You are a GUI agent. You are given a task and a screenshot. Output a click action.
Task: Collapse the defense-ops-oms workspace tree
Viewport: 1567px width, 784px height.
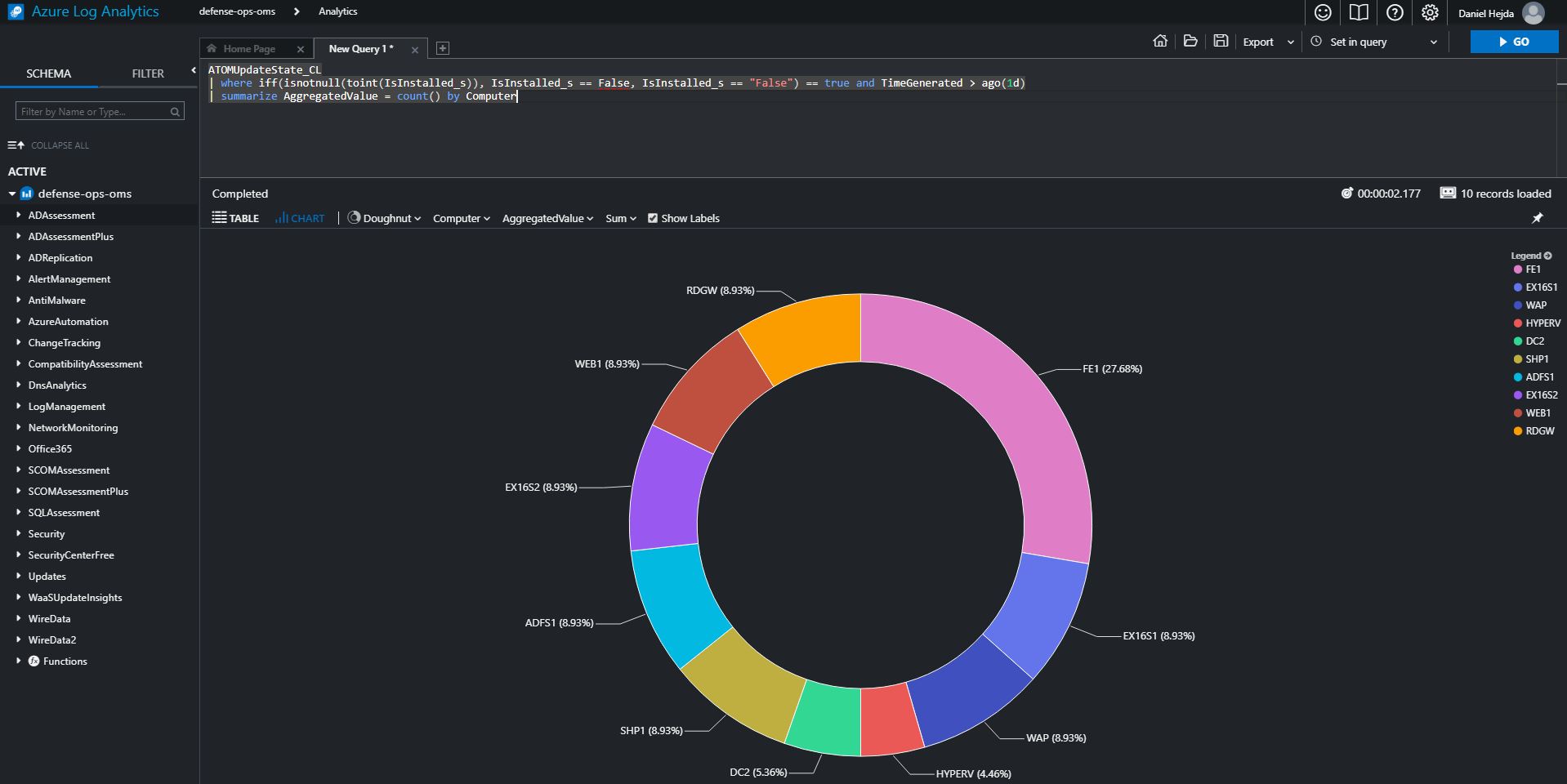11,194
